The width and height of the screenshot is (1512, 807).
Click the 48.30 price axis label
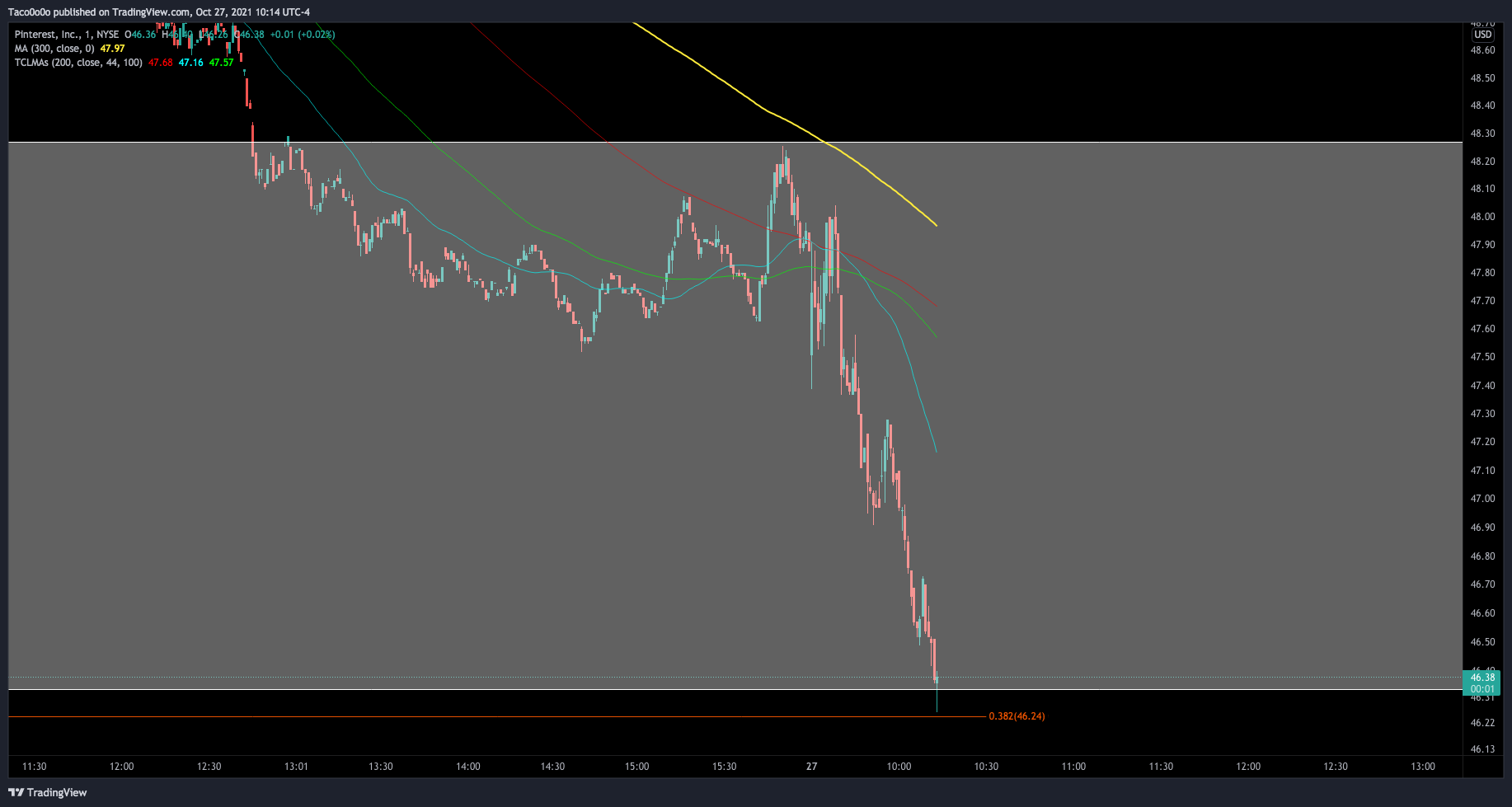[x=1482, y=134]
